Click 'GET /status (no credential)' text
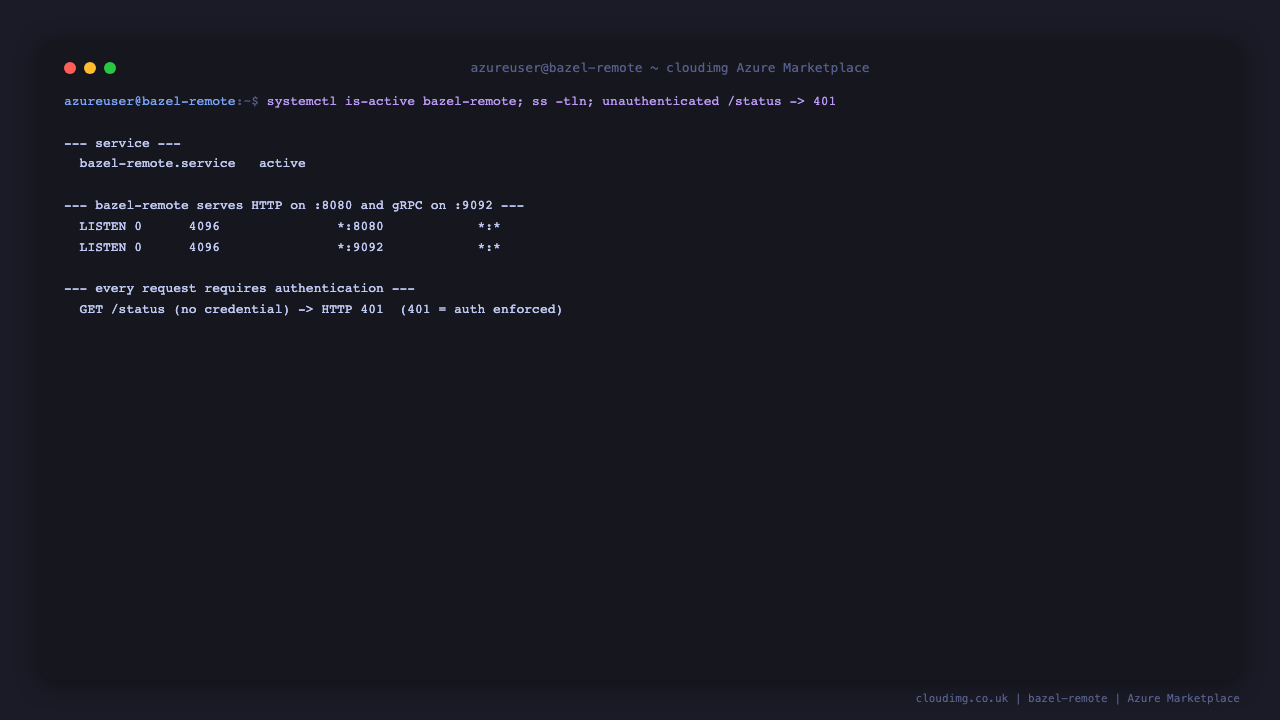The width and height of the screenshot is (1280, 720). (185, 309)
